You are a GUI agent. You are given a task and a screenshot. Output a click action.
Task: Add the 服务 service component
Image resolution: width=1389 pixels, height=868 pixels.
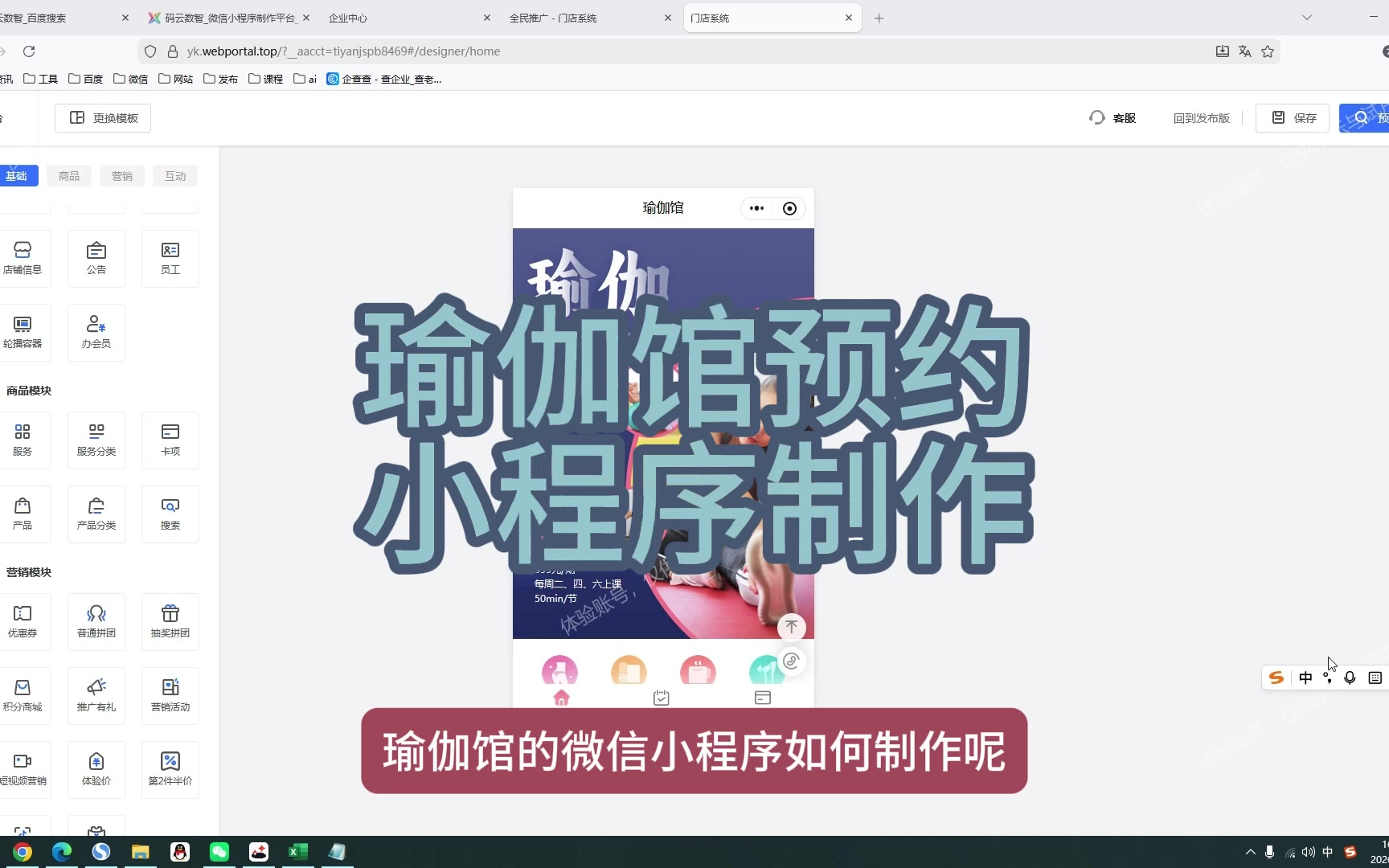click(23, 440)
